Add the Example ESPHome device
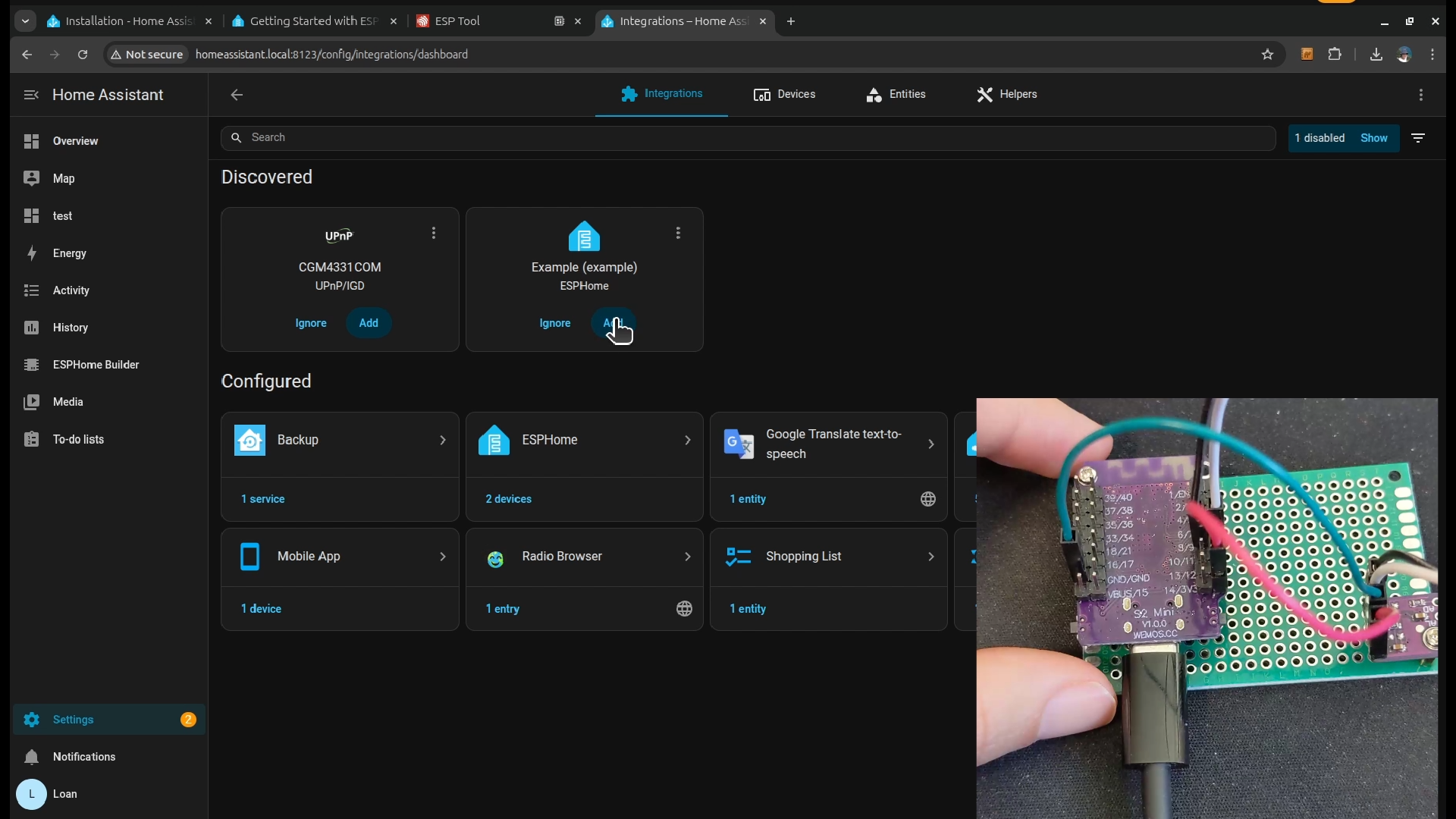 613,323
